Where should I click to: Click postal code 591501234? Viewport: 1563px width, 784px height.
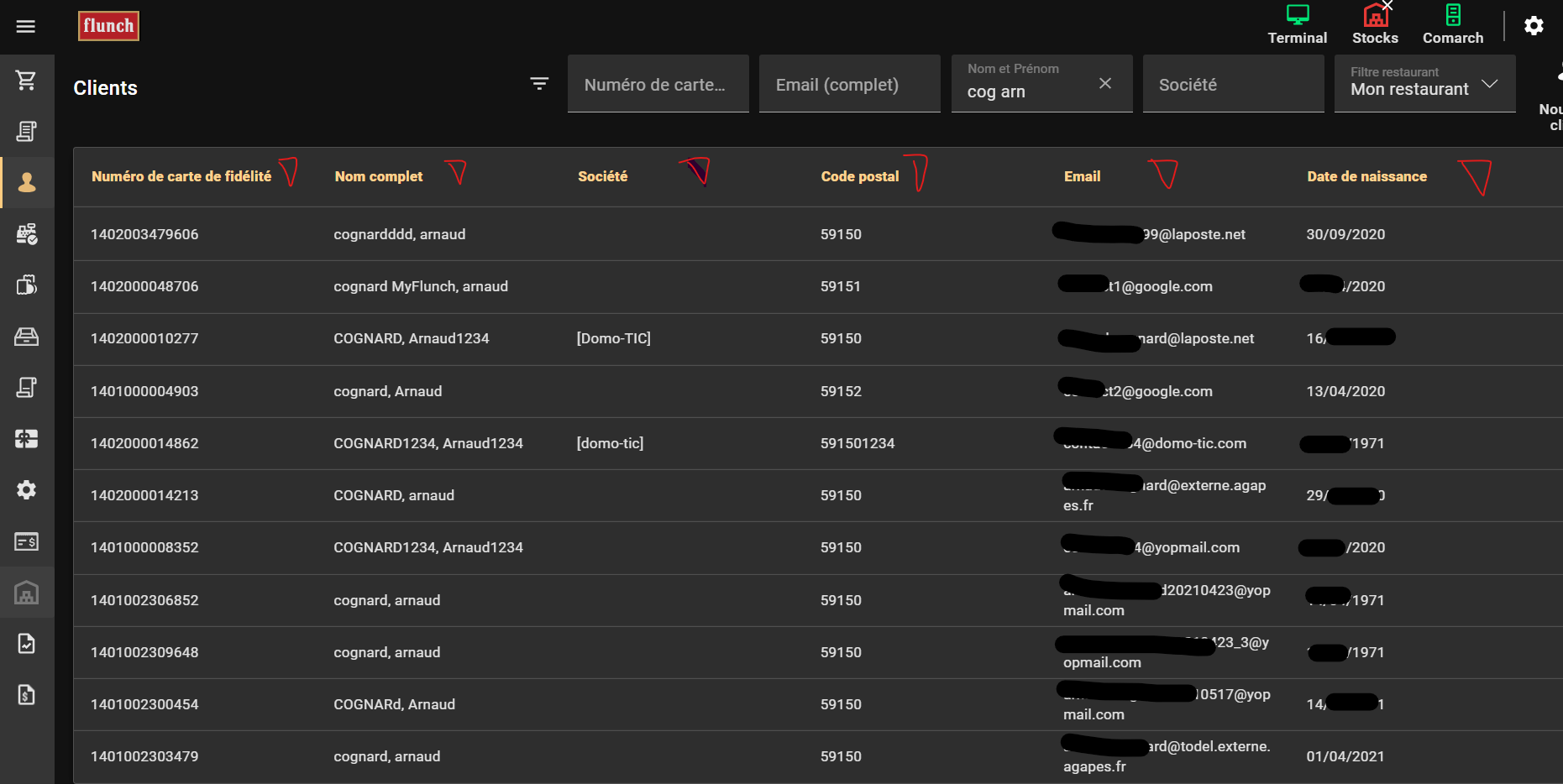858,443
